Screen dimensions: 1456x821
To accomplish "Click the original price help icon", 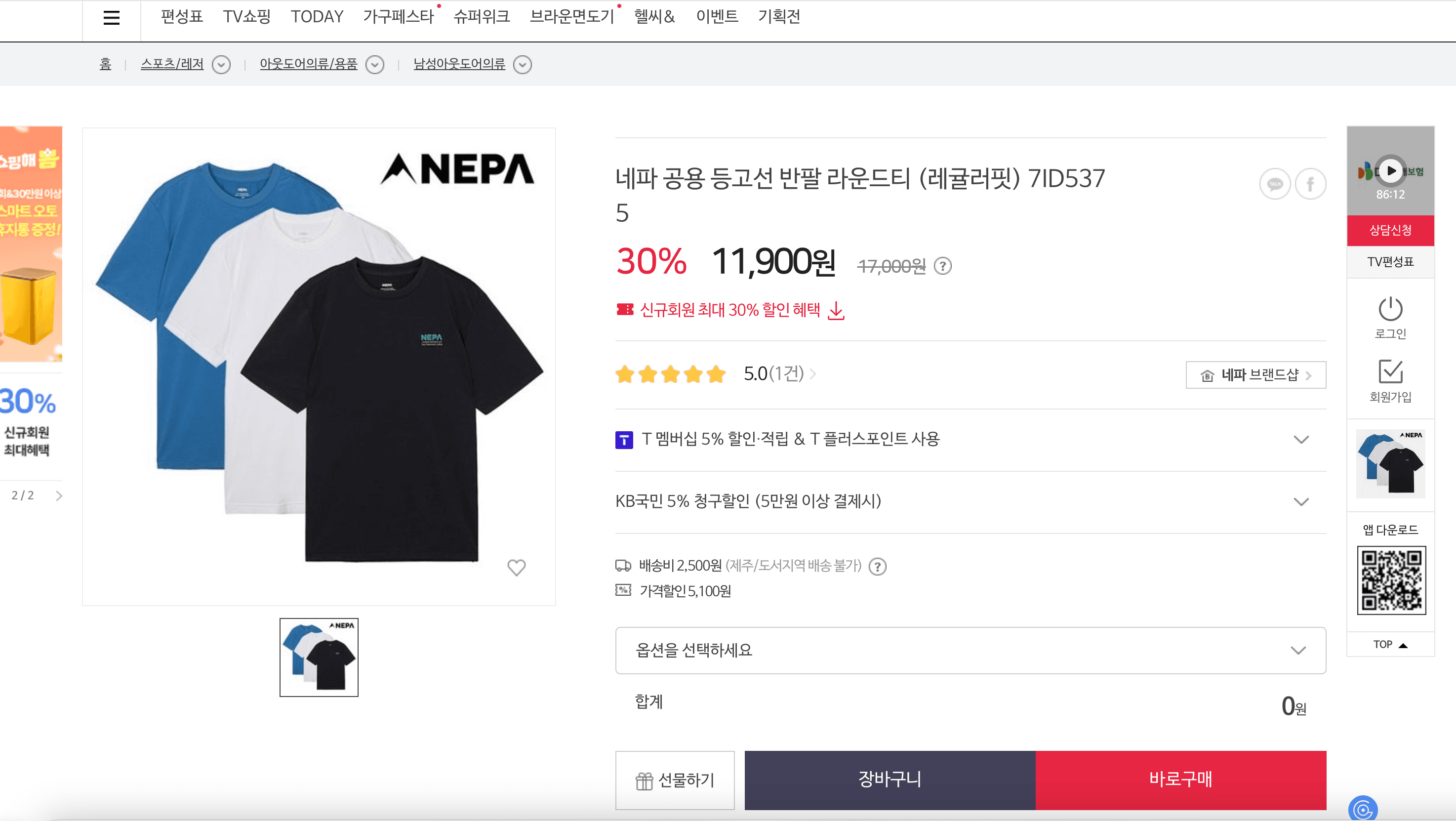I will 942,266.
